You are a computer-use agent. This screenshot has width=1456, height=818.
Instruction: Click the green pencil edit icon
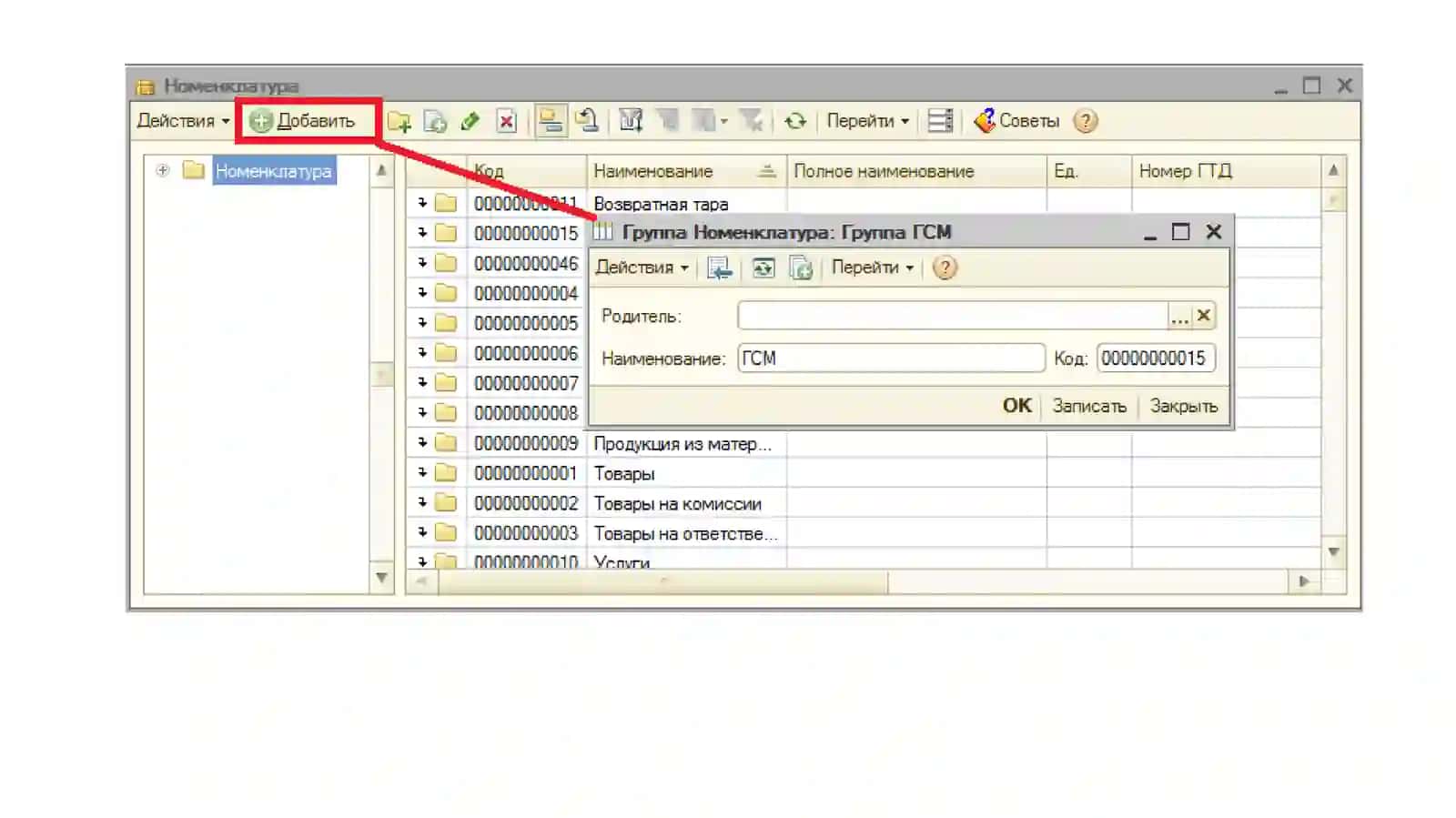point(470,121)
